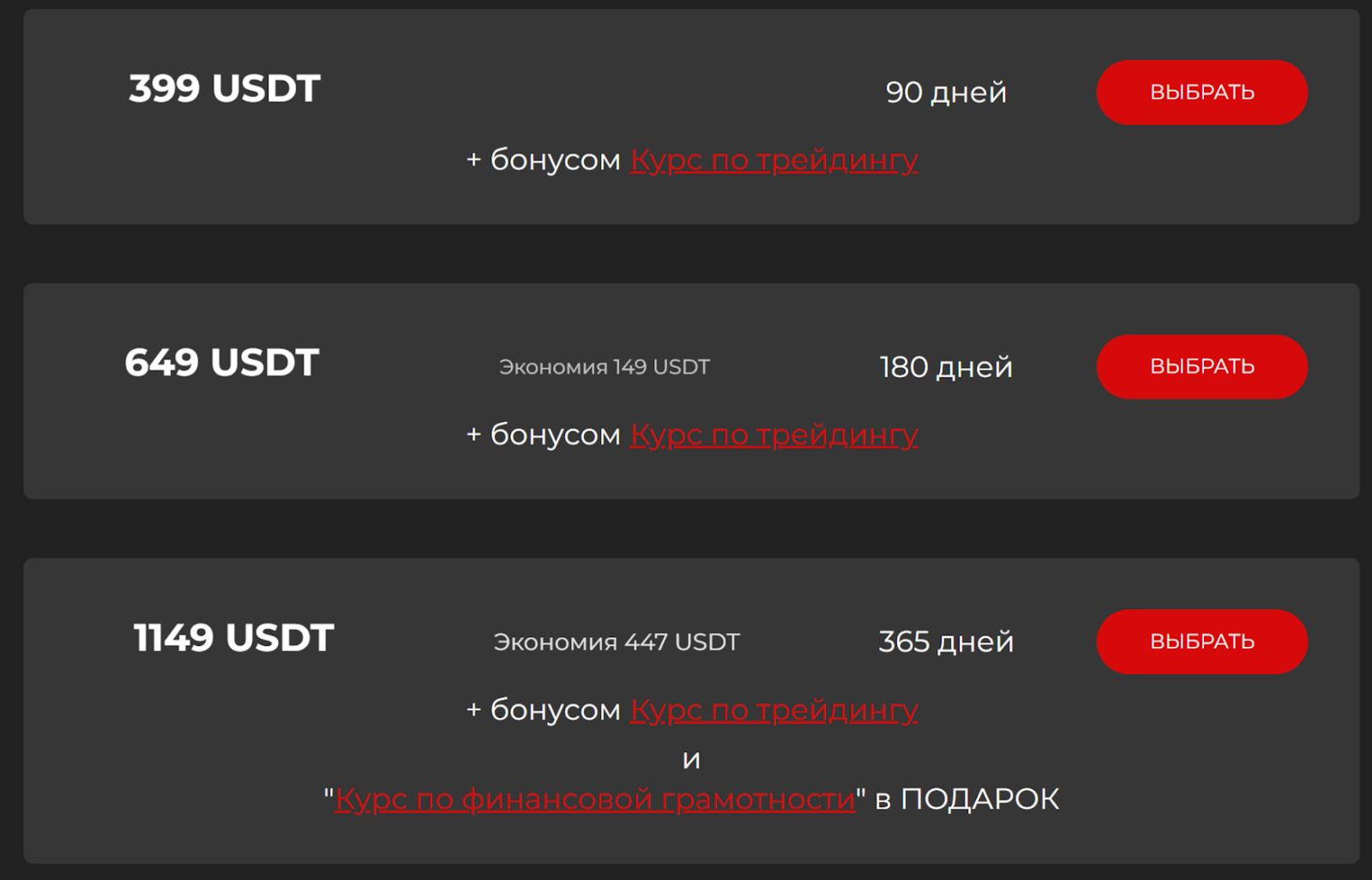The image size is (1372, 880).
Task: Click the 649 USDT price heading
Action: coord(222,363)
